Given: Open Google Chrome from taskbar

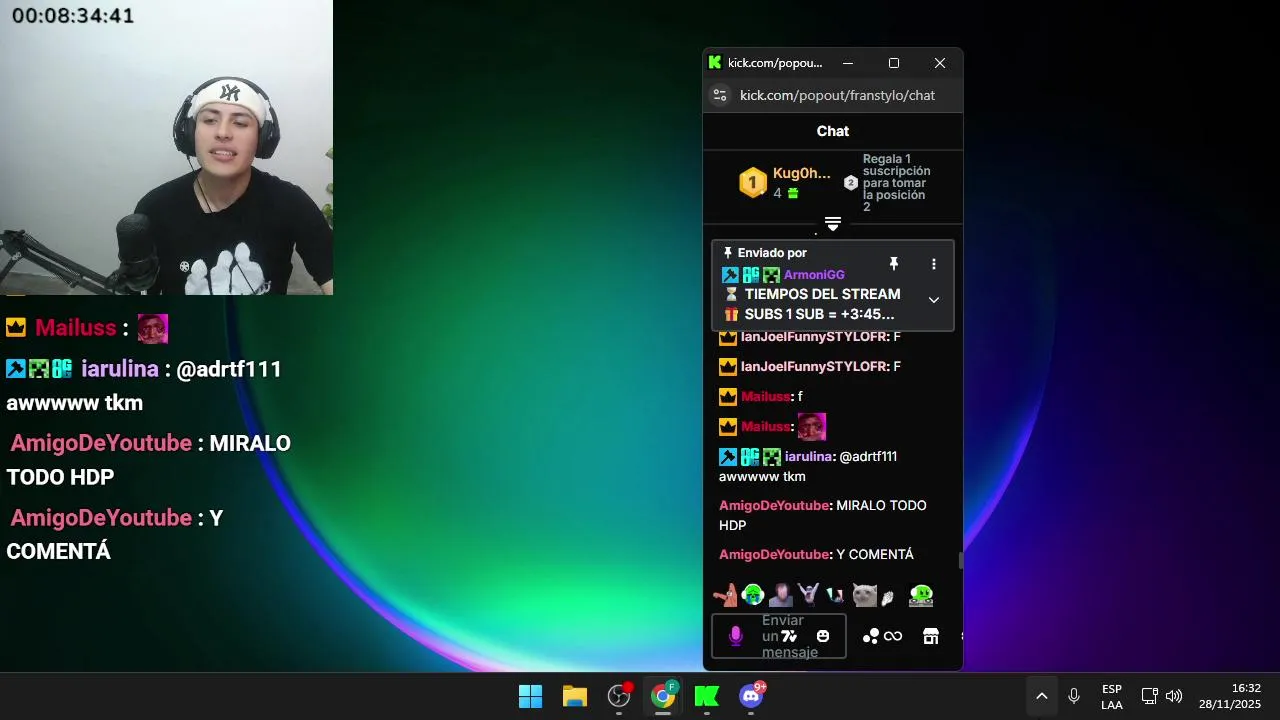Looking at the screenshot, I should click(663, 696).
